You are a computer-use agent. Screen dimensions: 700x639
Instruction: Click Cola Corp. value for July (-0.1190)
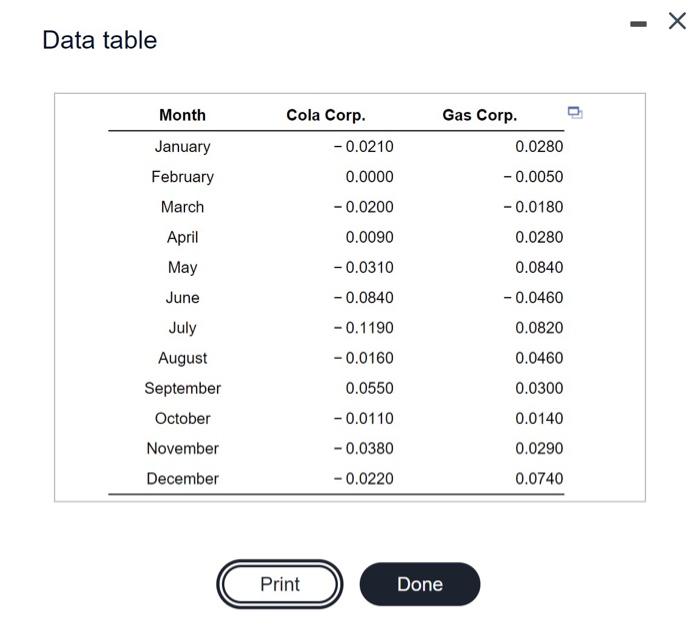point(363,328)
